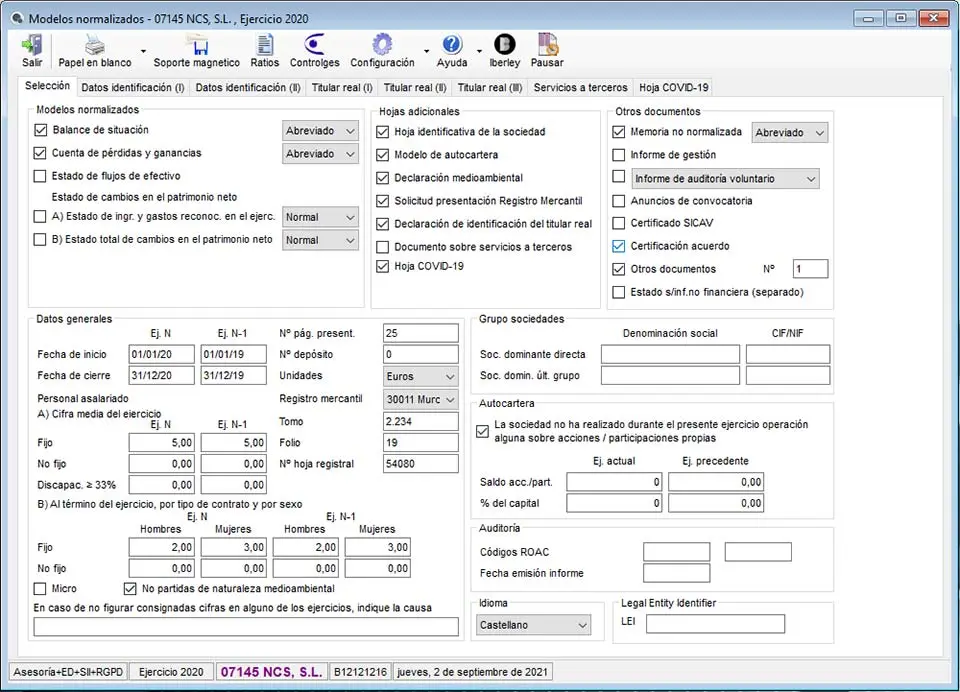960x692 pixels.
Task: Open the Idioma Castellano dropdown
Action: pos(533,625)
